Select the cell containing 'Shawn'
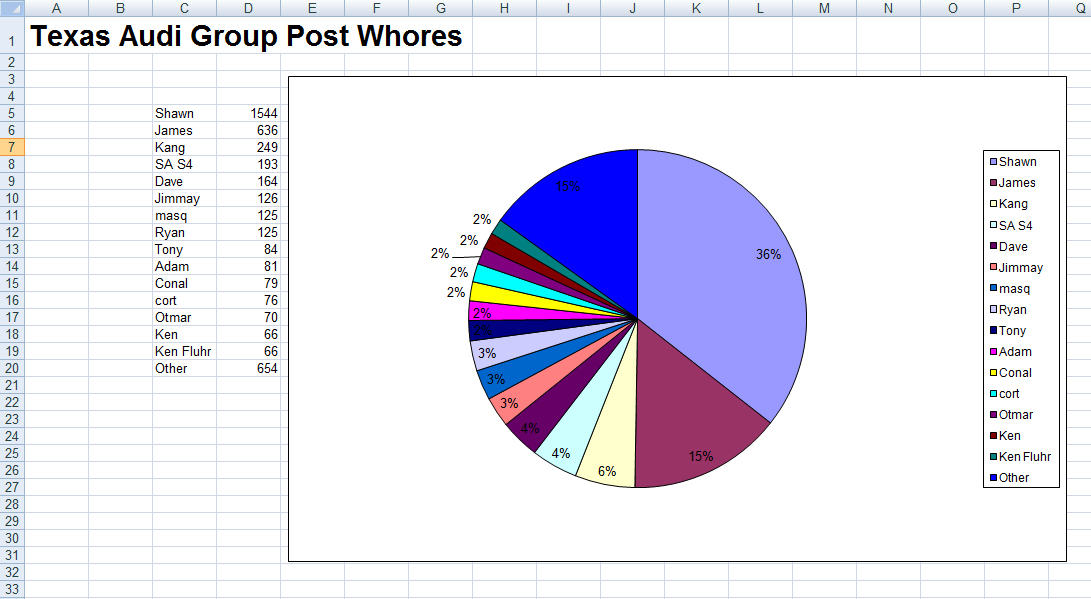1091x599 pixels. (184, 113)
